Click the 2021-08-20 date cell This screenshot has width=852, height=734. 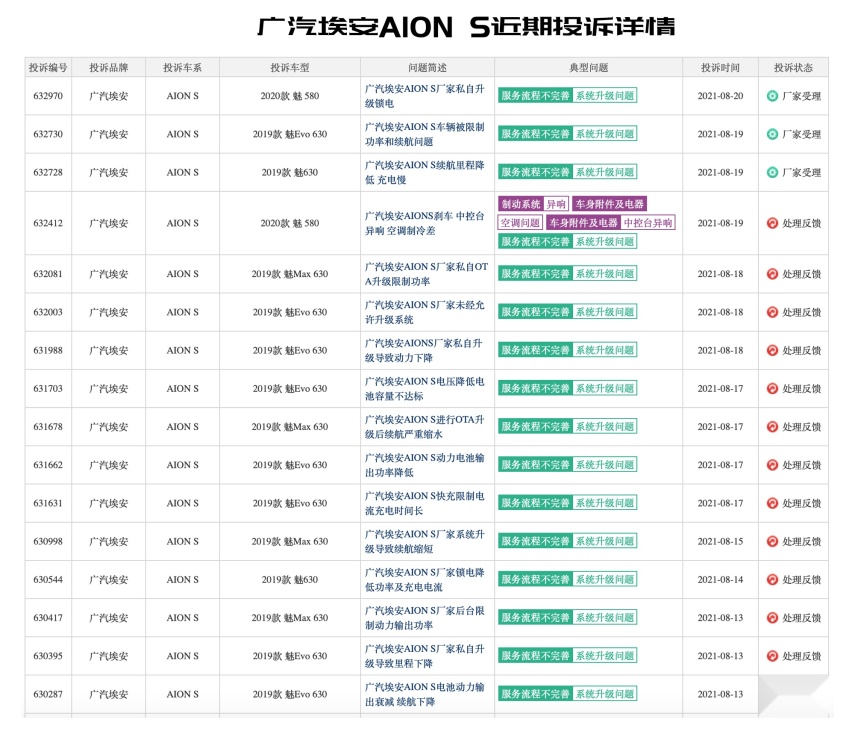(x=721, y=96)
